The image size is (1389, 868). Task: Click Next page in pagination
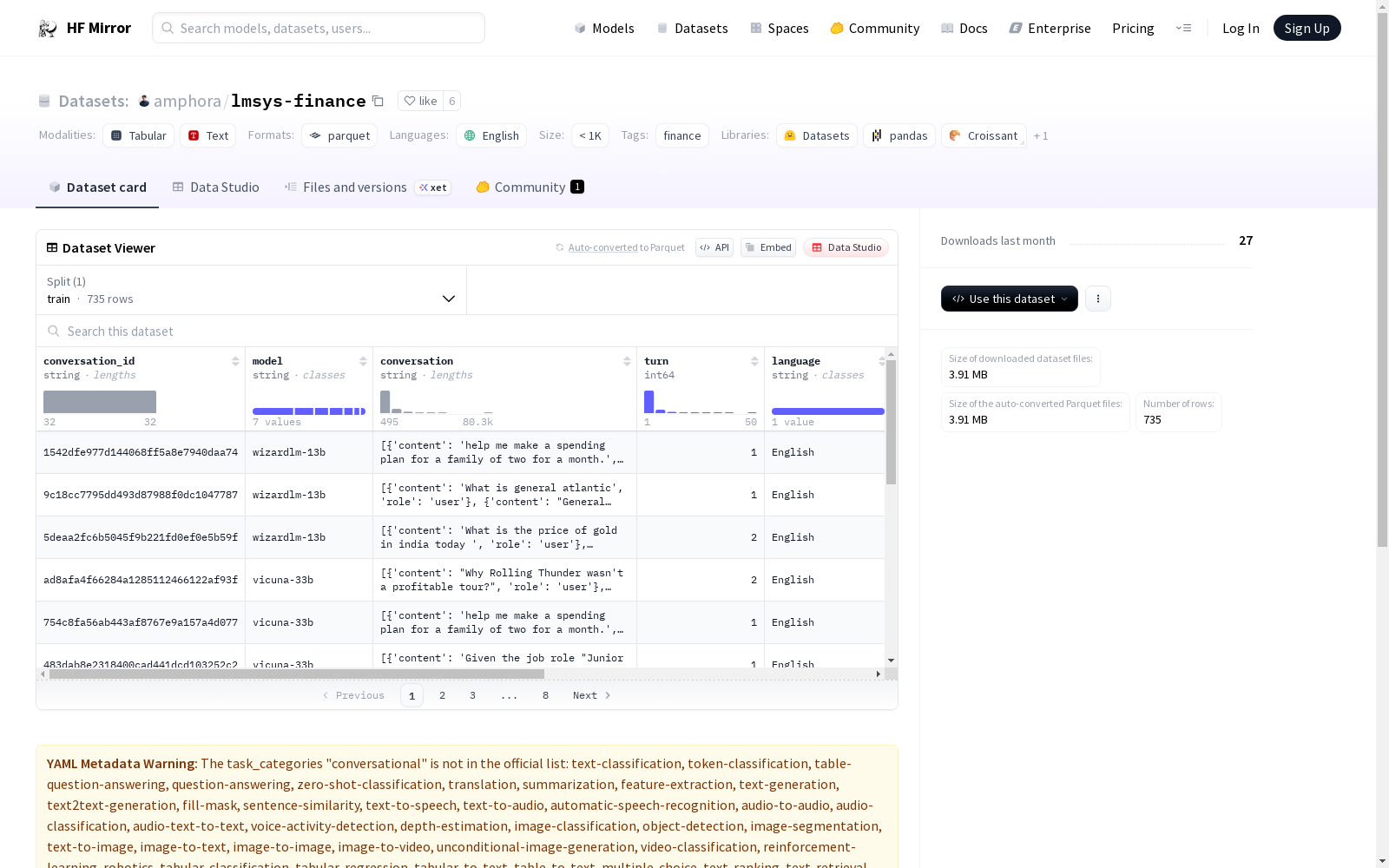tap(592, 695)
